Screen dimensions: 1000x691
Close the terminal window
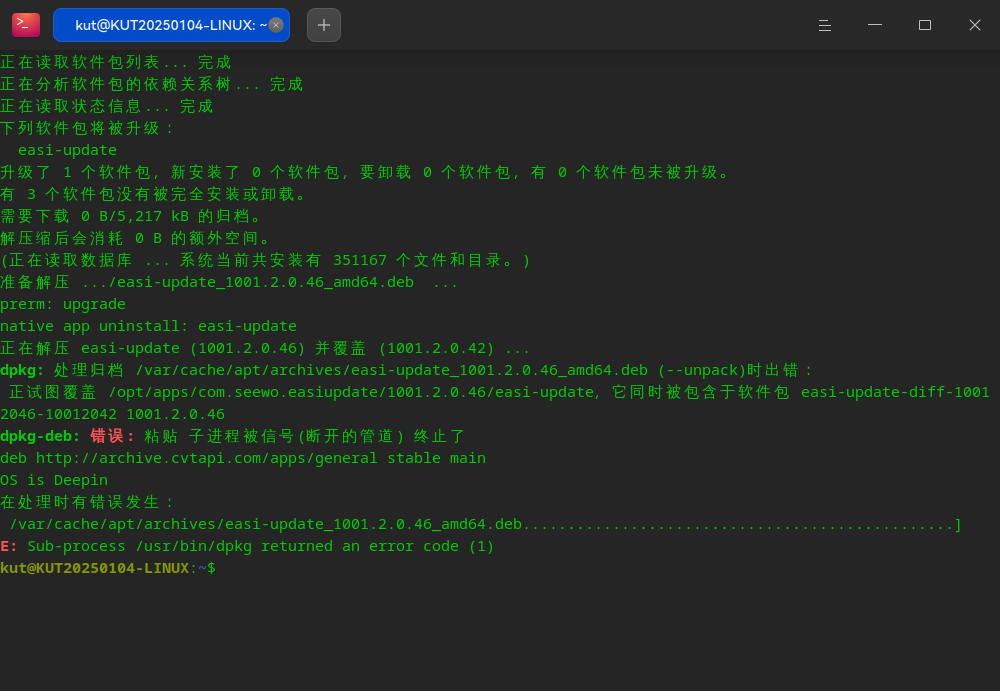point(974,25)
